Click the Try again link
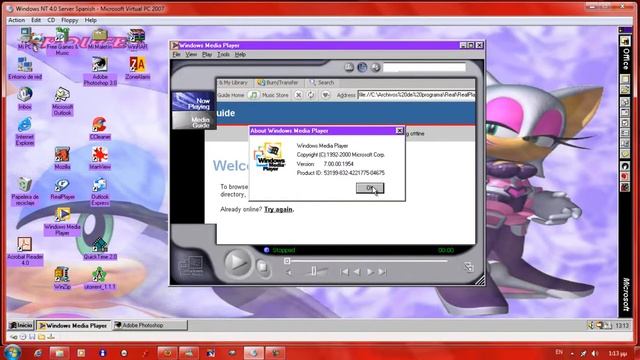Viewport: 640px width, 360px height. (278, 209)
